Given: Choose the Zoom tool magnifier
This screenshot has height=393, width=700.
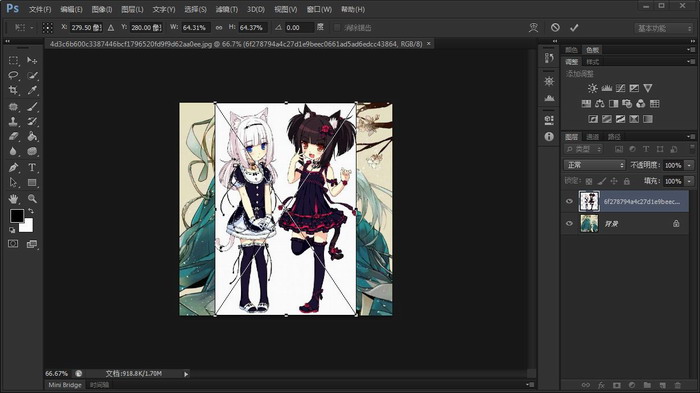Looking at the screenshot, I should (32, 198).
